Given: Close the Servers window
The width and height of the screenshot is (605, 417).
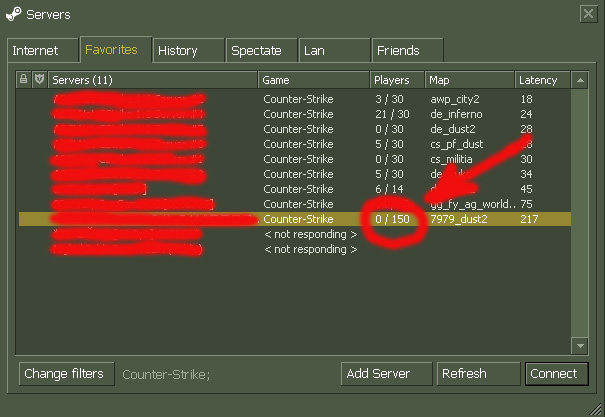Looking at the screenshot, I should point(588,14).
